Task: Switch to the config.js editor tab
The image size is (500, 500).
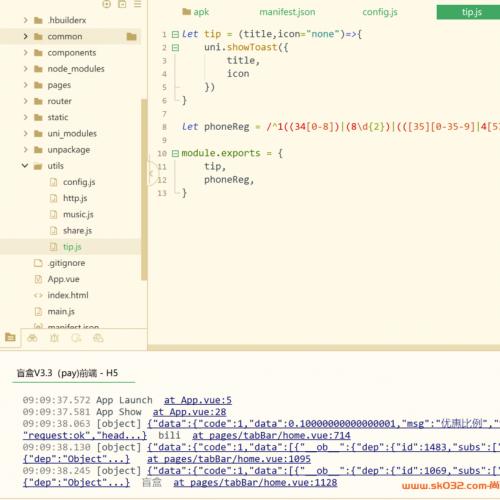Action: pyautogui.click(x=380, y=12)
